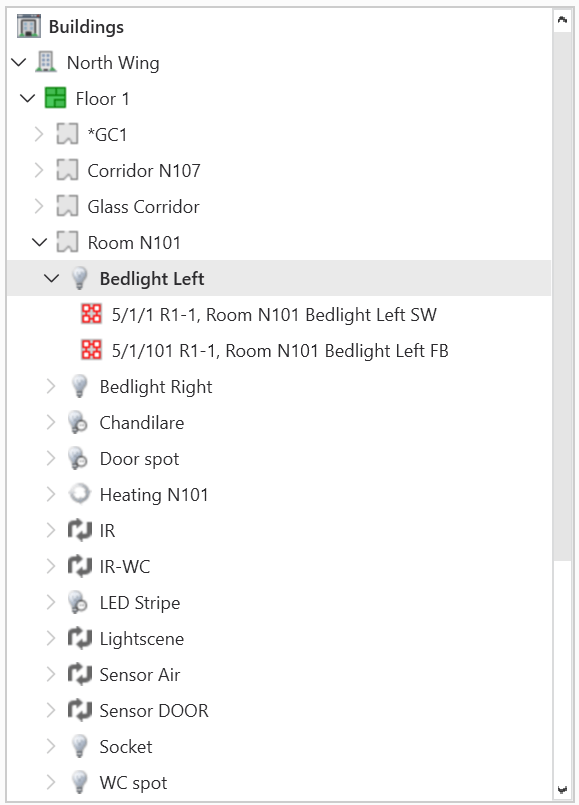Viewport: 579px width, 805px height.
Task: Collapse the Bedlight Left node
Action: pos(51,278)
